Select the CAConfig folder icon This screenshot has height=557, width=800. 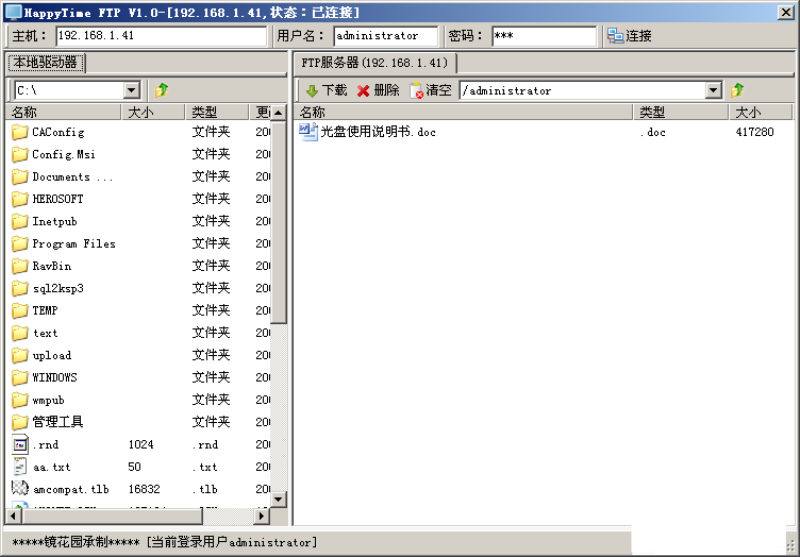click(20, 132)
